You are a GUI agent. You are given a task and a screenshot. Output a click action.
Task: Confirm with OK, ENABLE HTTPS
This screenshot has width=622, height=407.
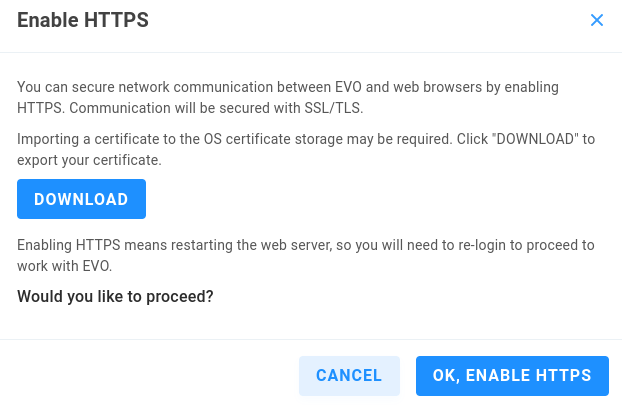pos(512,376)
